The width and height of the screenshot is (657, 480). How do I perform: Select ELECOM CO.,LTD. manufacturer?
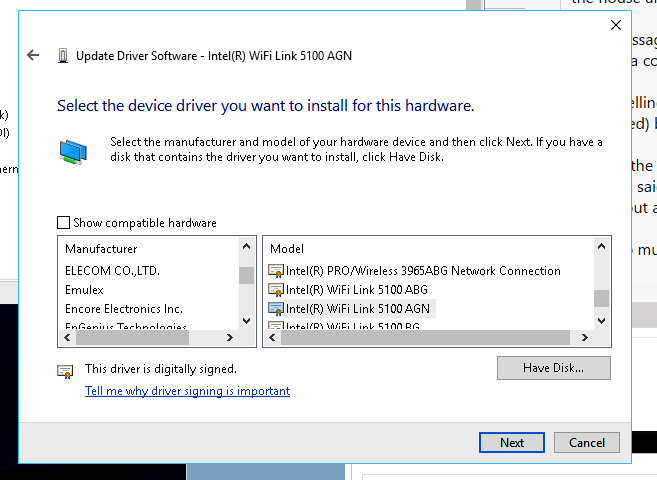[112, 271]
